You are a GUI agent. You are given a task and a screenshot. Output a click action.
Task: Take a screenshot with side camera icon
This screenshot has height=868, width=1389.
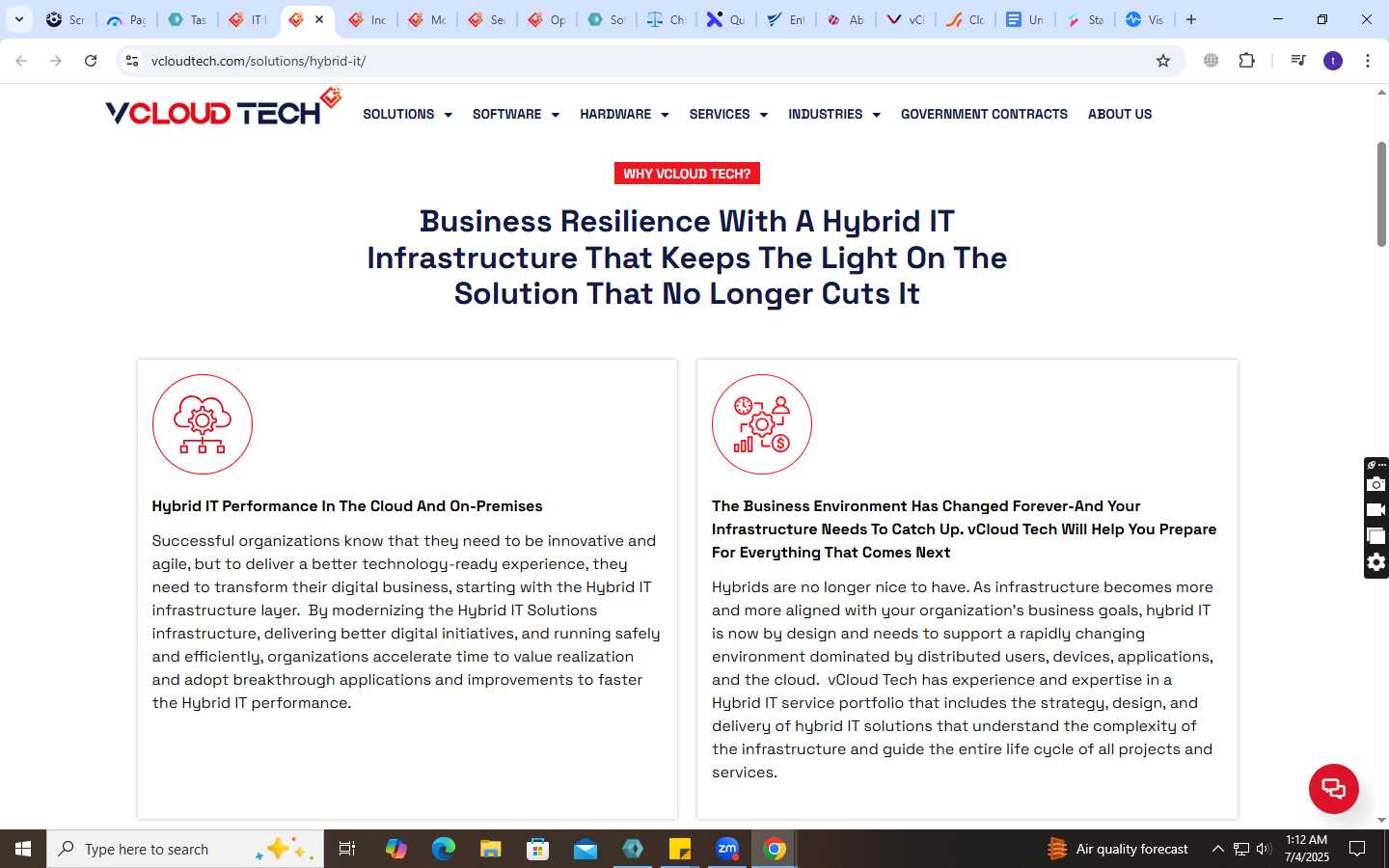point(1376,484)
